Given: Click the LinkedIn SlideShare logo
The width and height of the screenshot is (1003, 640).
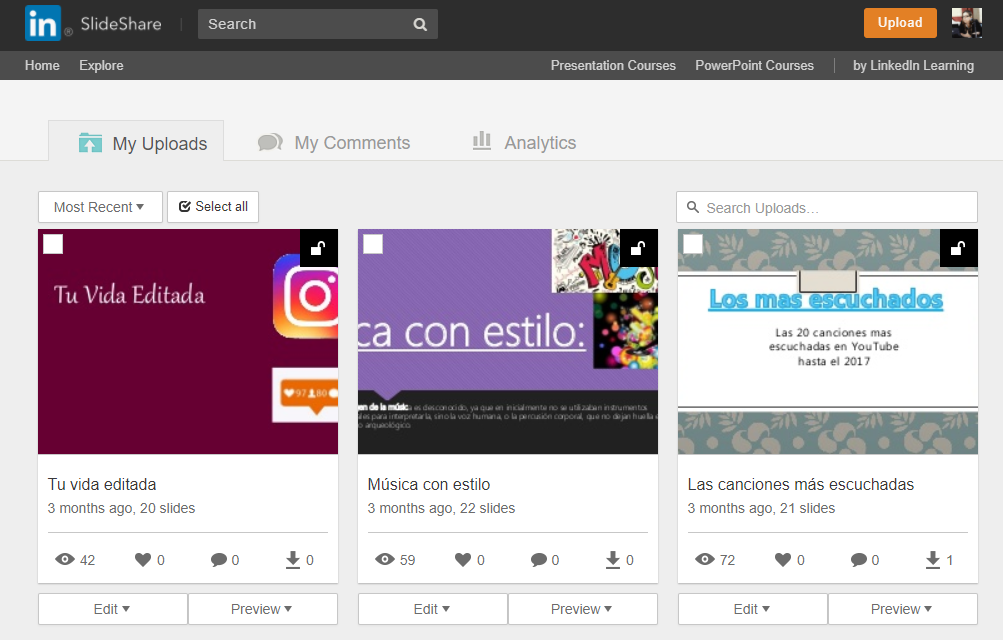Looking at the screenshot, I should pyautogui.click(x=92, y=24).
